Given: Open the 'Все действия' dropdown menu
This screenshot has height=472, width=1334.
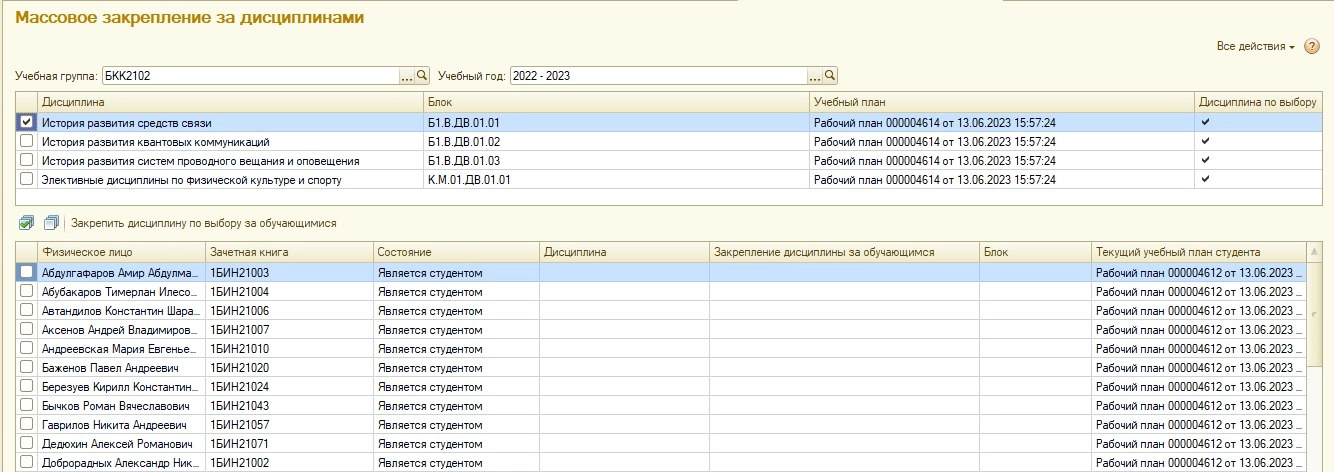Looking at the screenshot, I should [1255, 47].
